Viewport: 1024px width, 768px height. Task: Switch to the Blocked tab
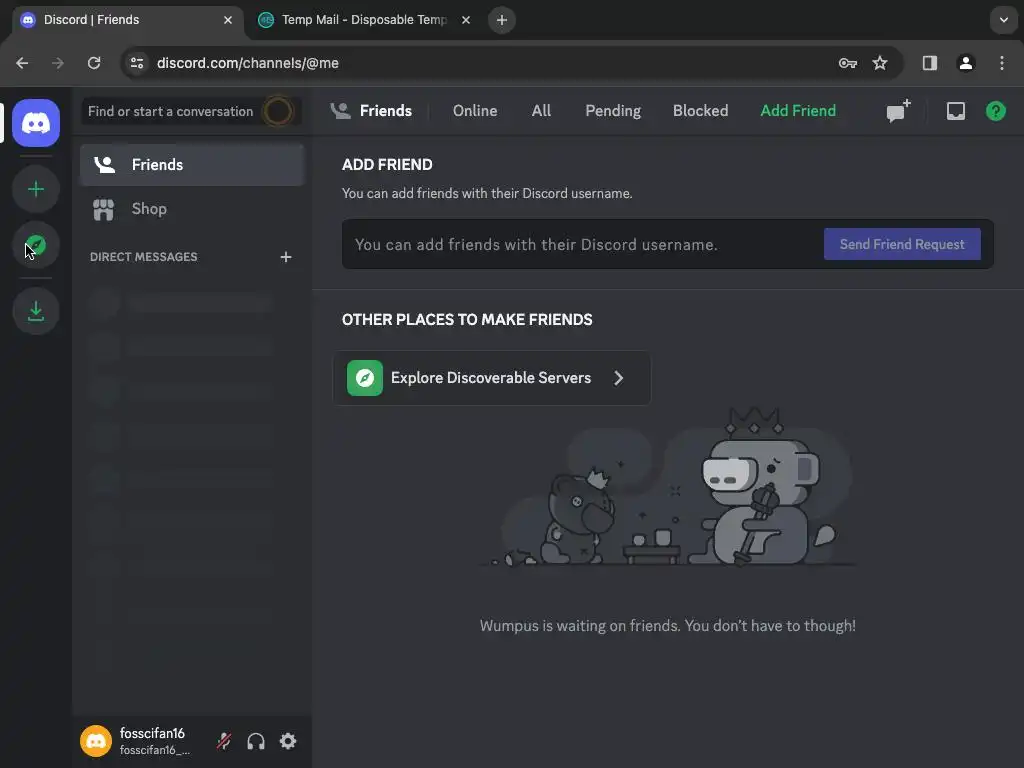pyautogui.click(x=700, y=111)
